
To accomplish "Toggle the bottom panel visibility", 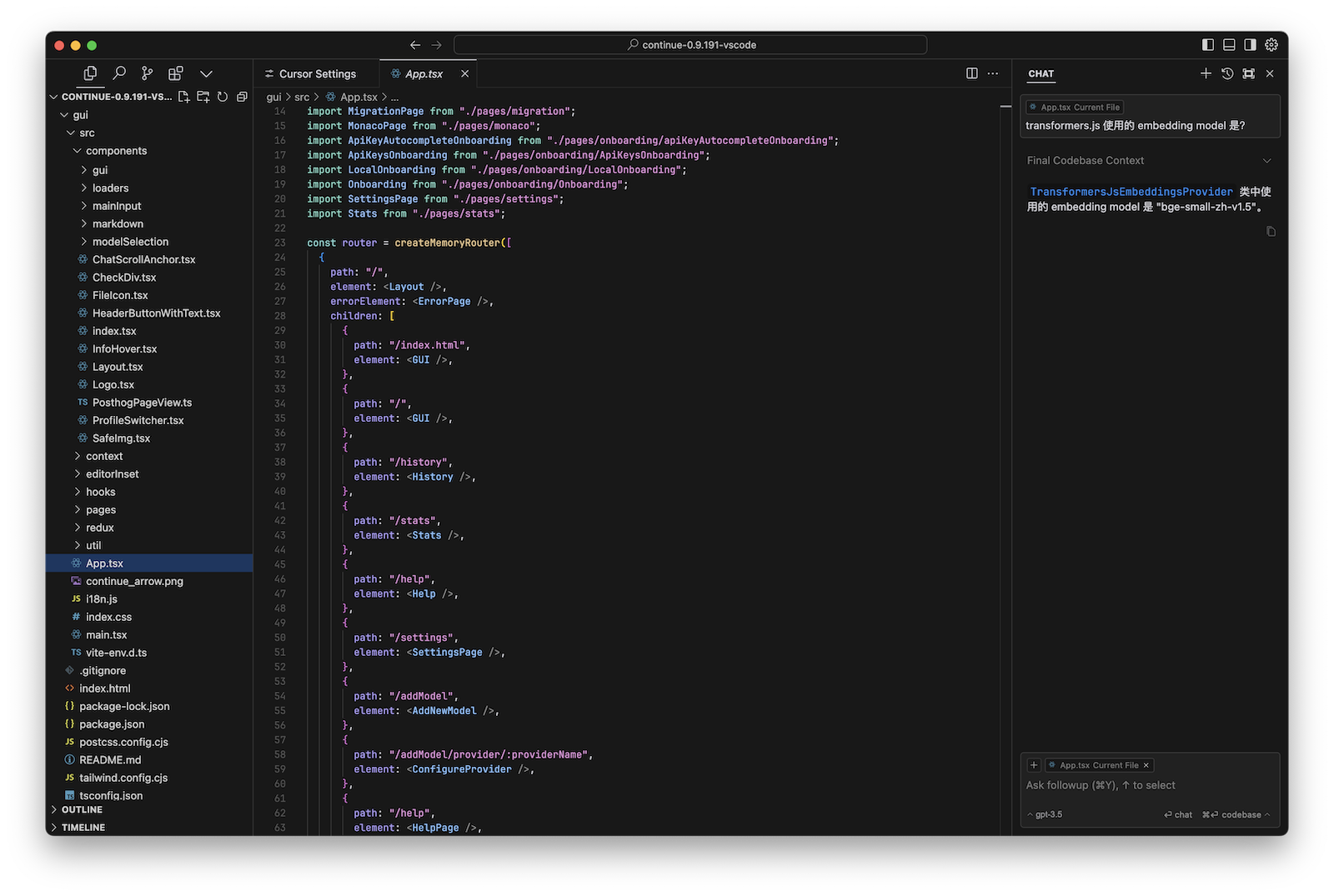I will pyautogui.click(x=1229, y=45).
